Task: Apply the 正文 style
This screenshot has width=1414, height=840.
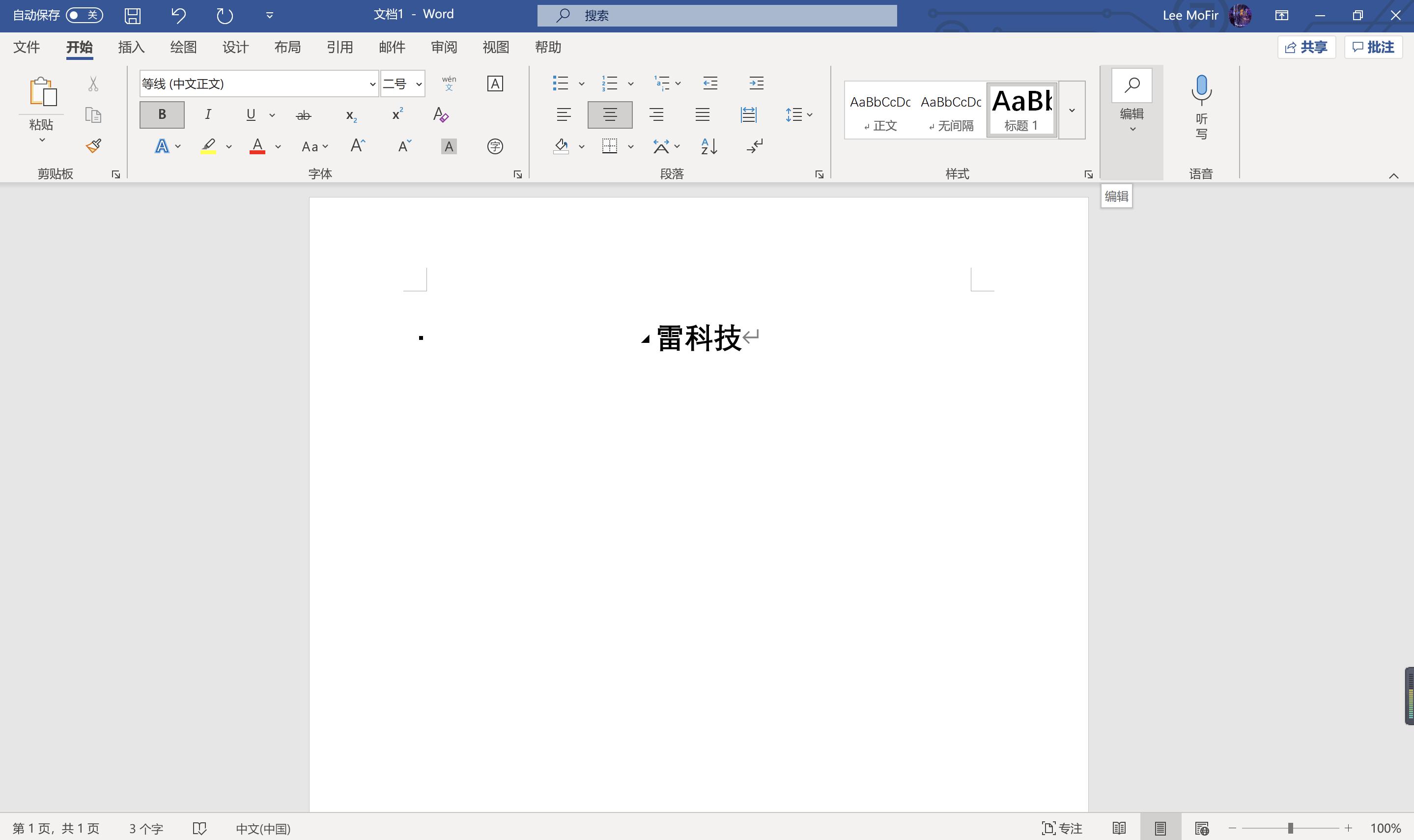Action: pos(880,111)
